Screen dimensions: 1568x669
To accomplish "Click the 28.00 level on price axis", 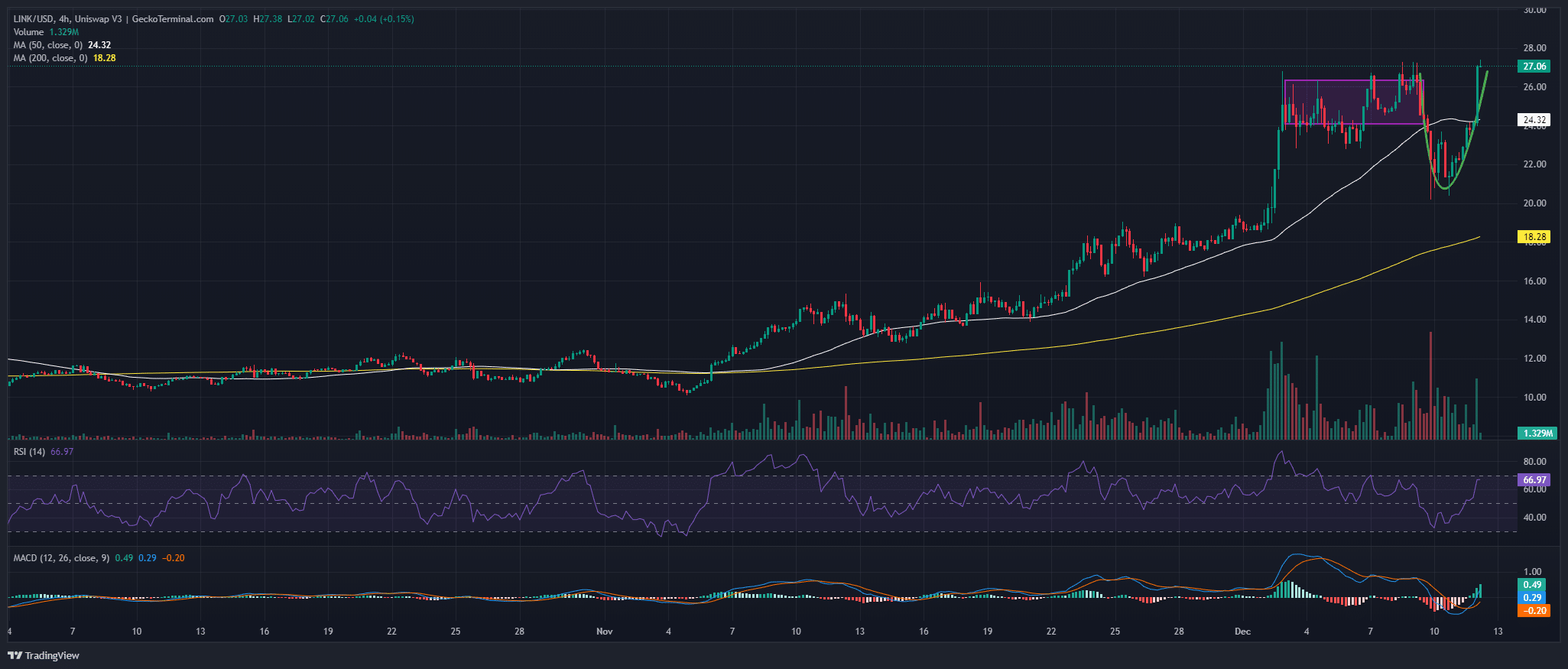I will pyautogui.click(x=1534, y=48).
